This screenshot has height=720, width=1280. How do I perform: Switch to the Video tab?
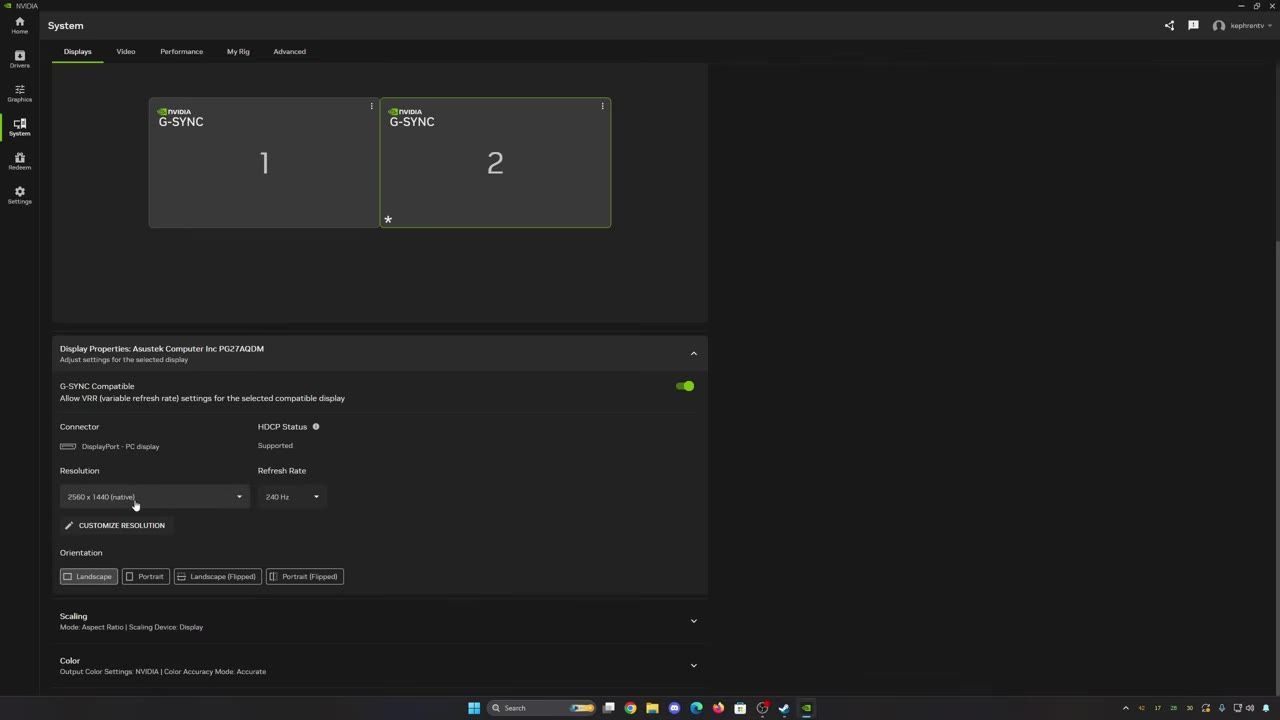point(125,51)
